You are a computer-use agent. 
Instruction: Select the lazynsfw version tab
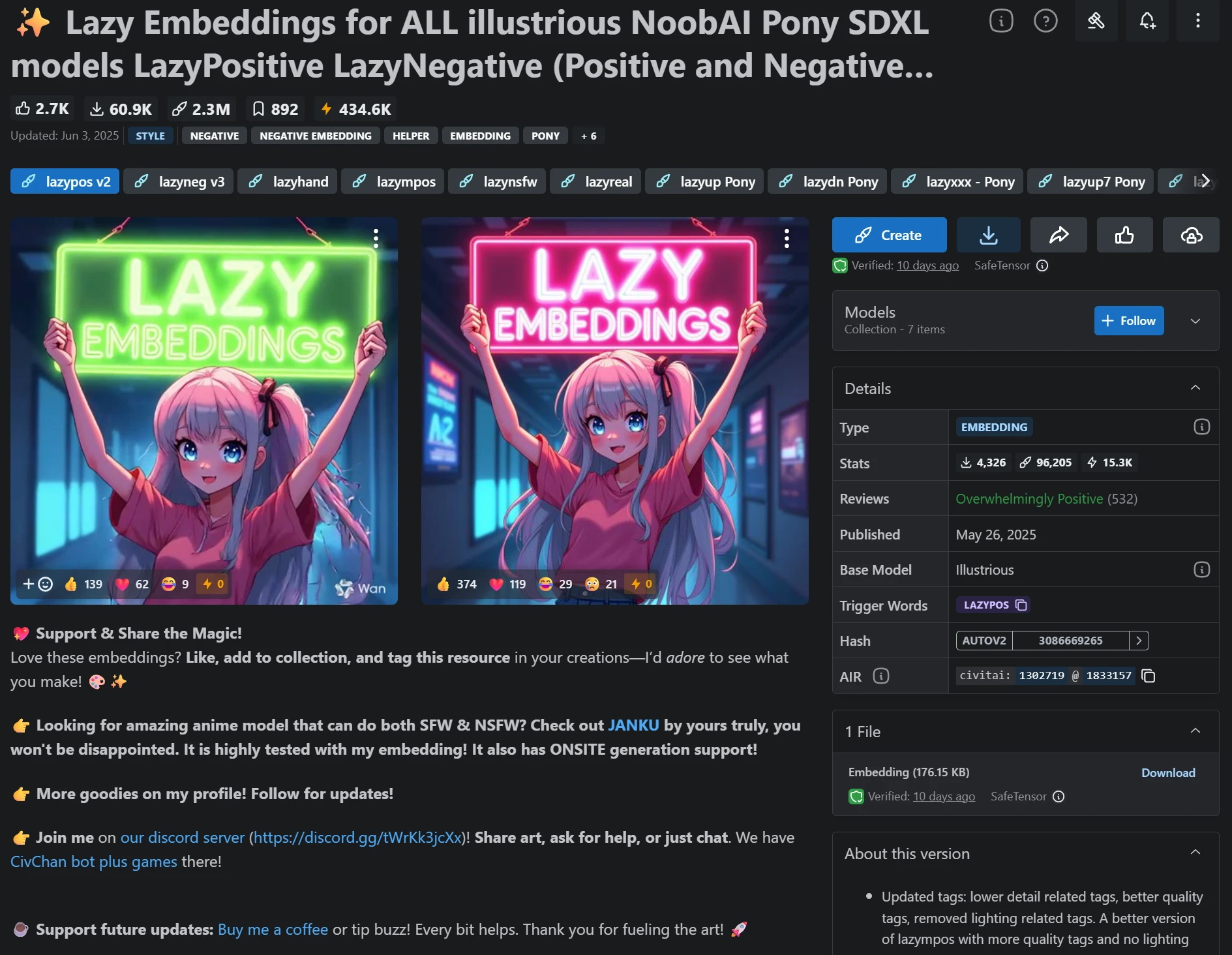point(497,181)
